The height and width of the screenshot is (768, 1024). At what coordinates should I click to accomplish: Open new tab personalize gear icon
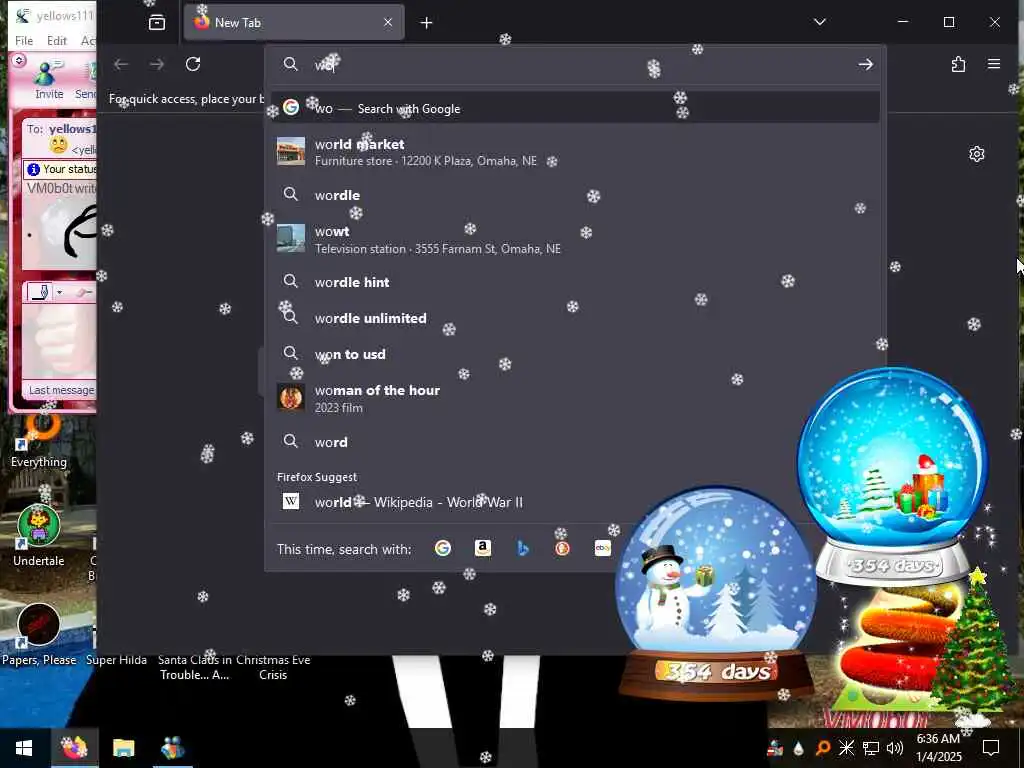coord(976,154)
